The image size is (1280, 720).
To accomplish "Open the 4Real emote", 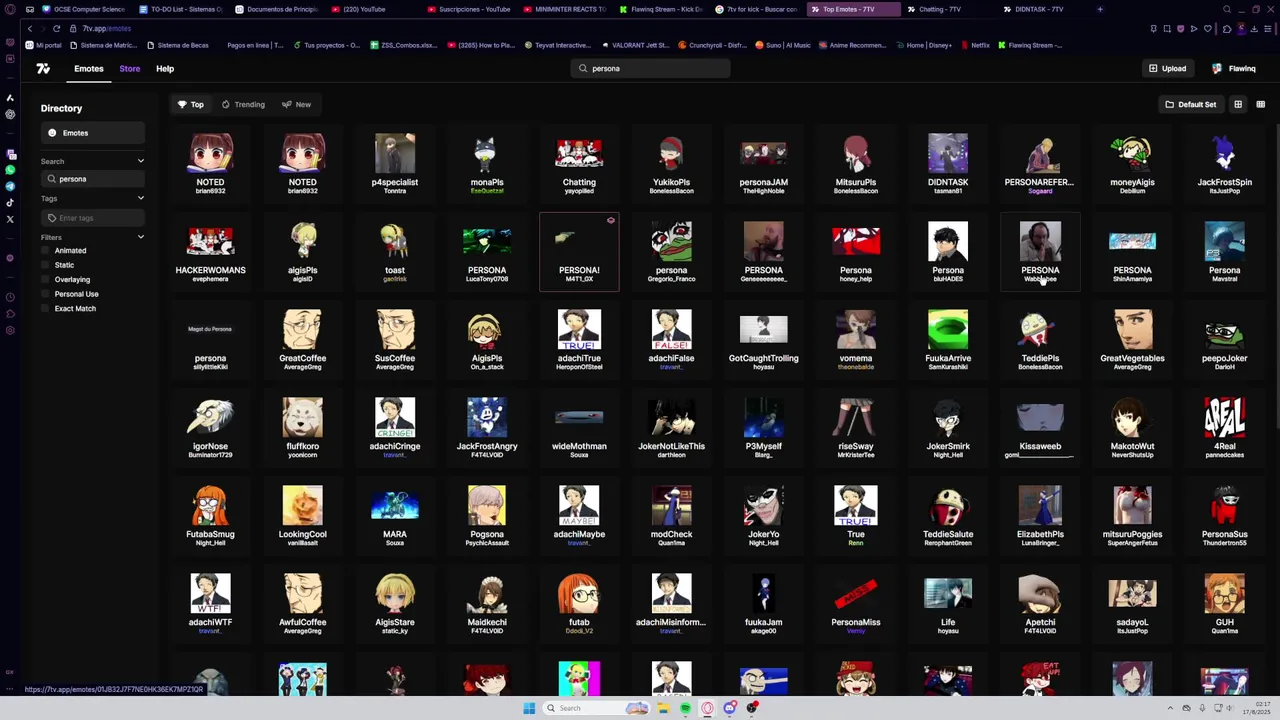I will click(x=1224, y=428).
